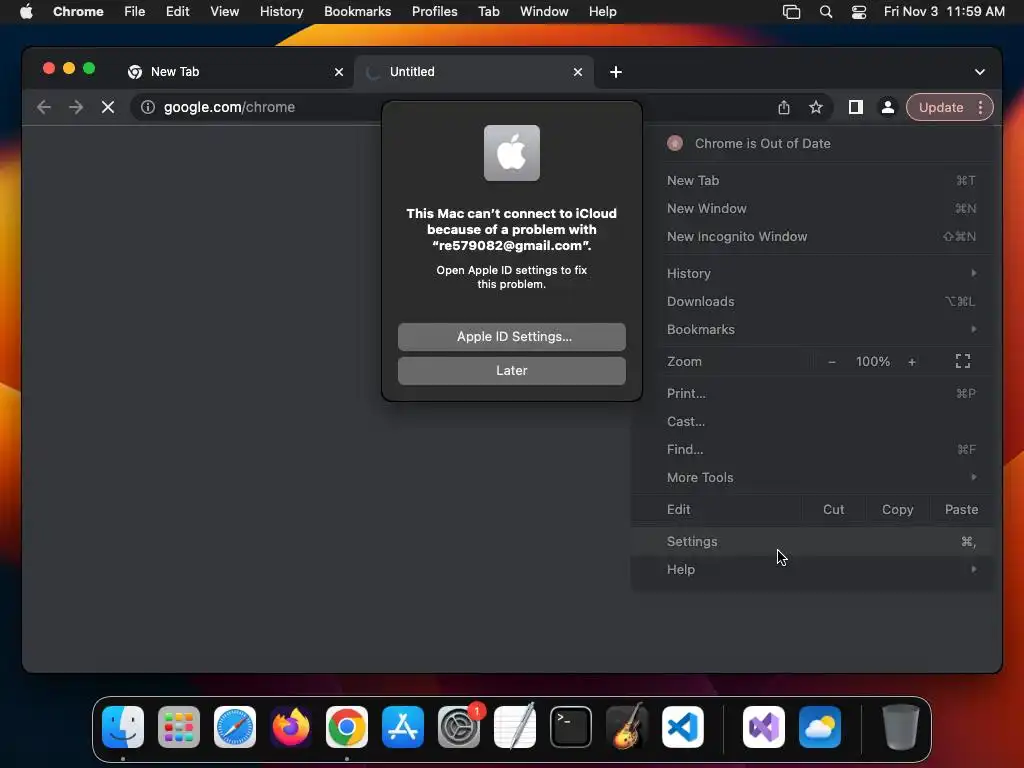Open App Store from the Dock

point(403,727)
